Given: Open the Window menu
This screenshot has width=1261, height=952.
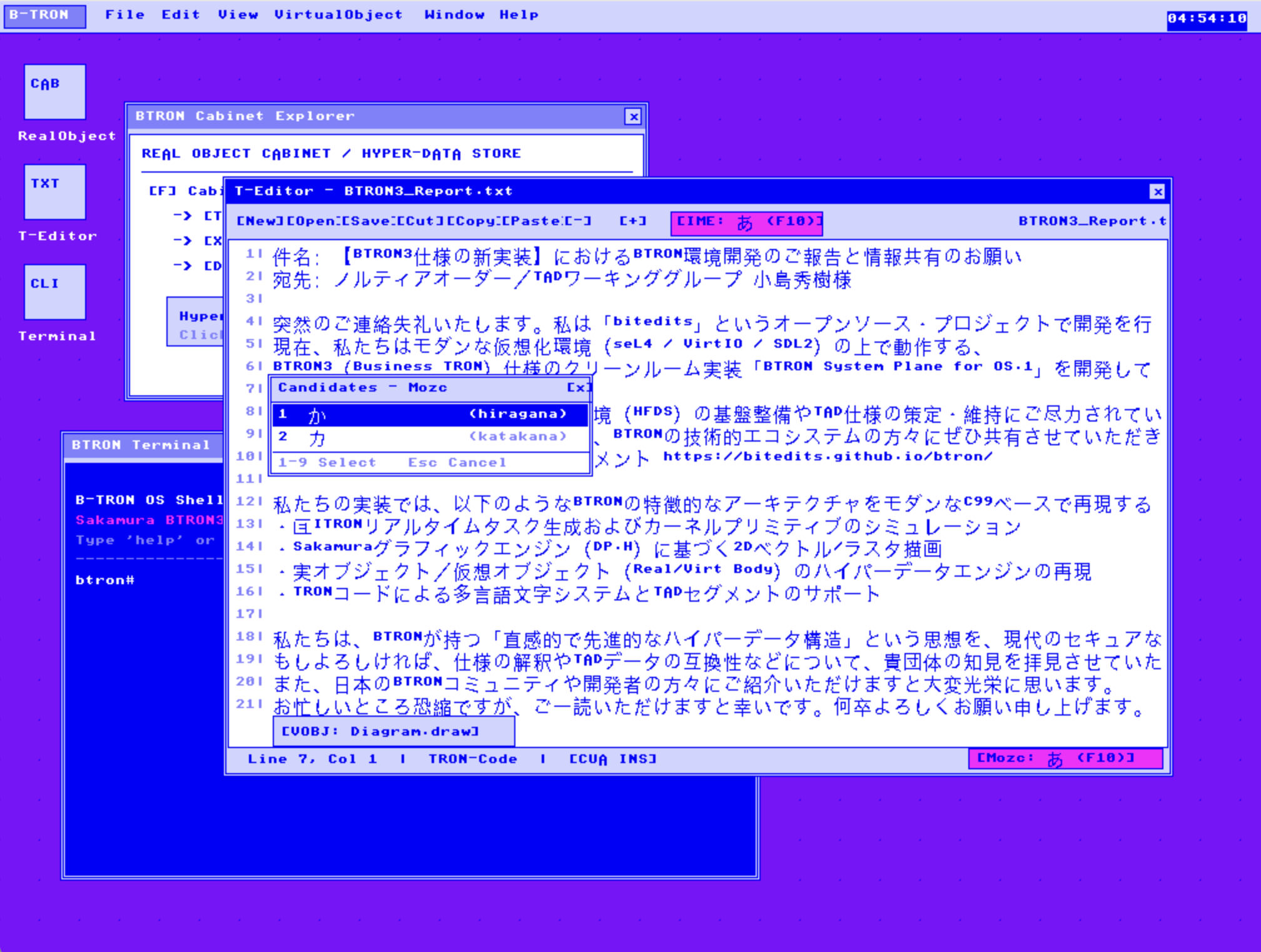Looking at the screenshot, I should (454, 15).
